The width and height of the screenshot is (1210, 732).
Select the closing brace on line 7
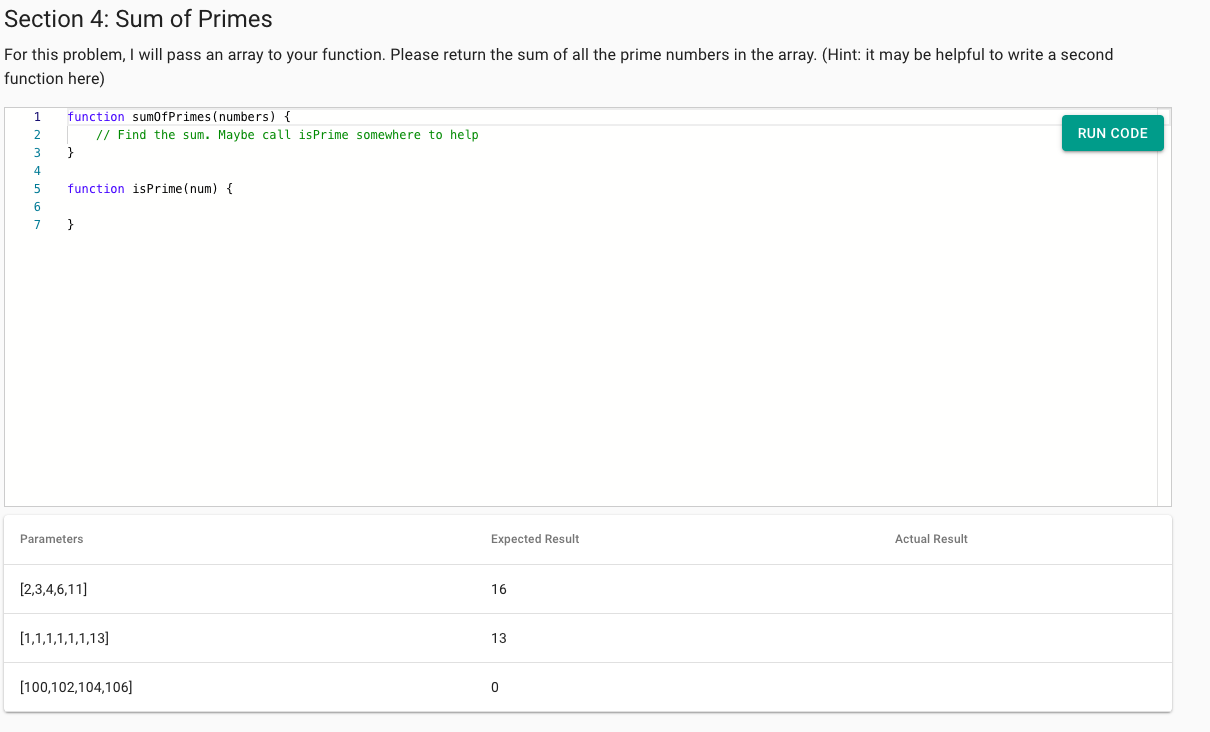coord(70,224)
